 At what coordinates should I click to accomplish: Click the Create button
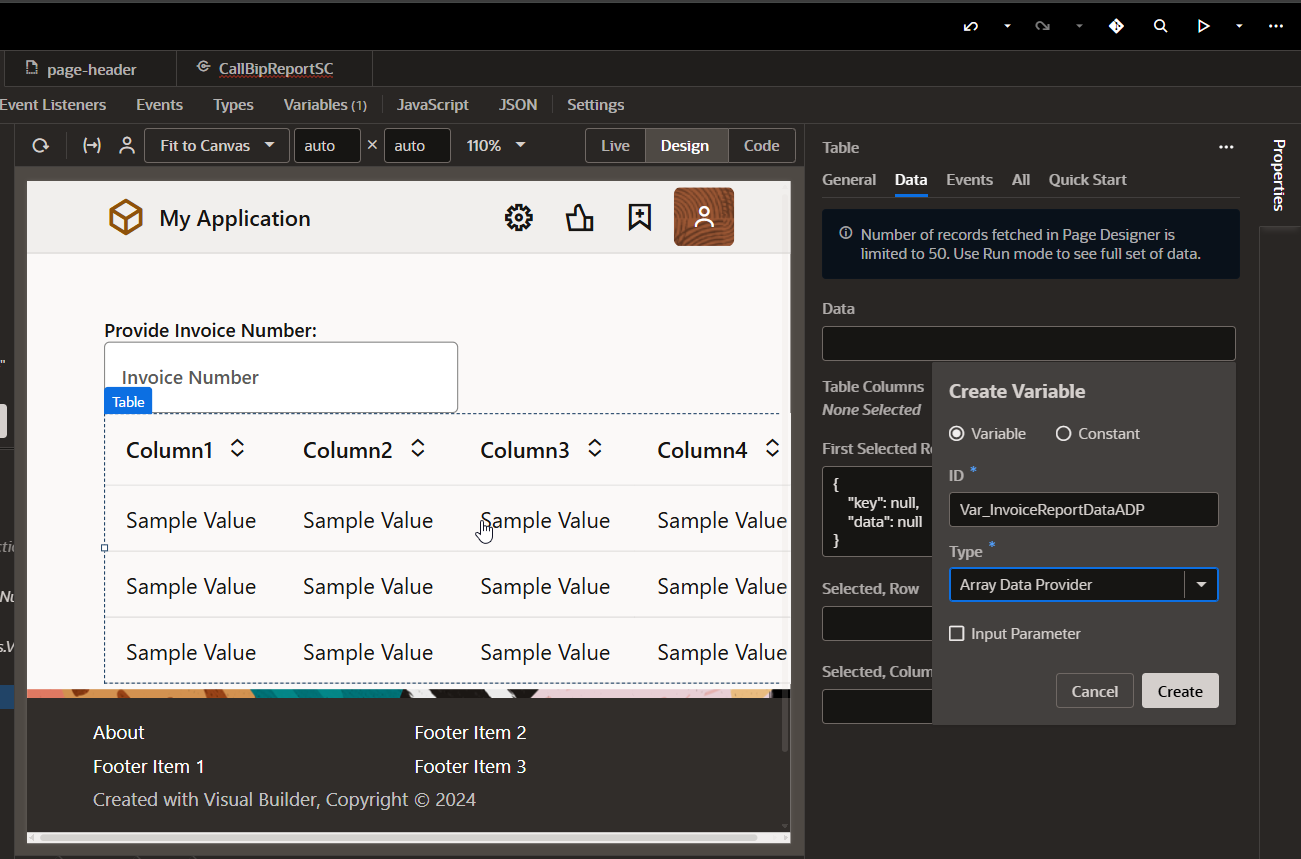click(1180, 691)
